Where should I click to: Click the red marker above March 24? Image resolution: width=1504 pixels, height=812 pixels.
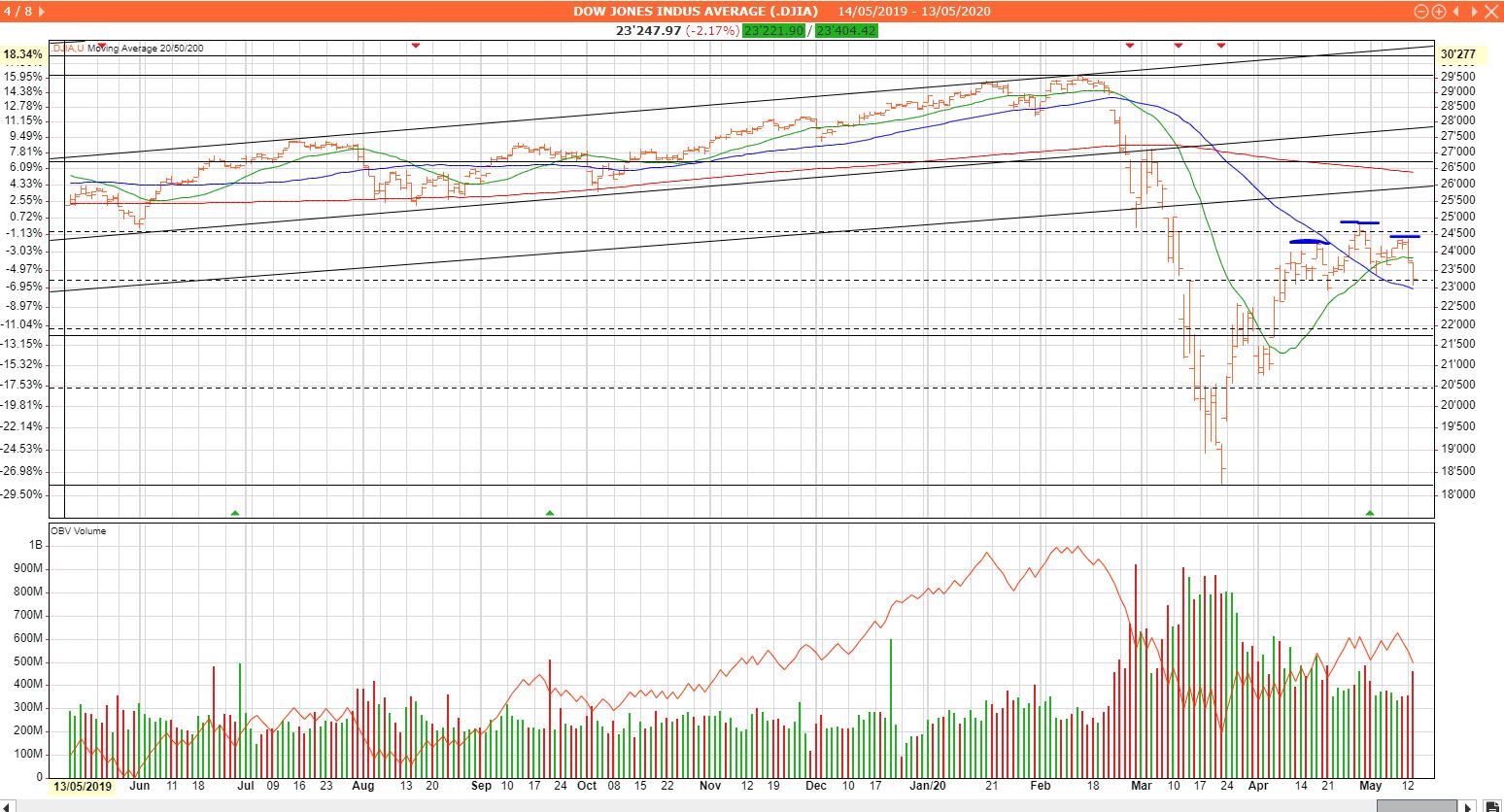tap(1220, 46)
